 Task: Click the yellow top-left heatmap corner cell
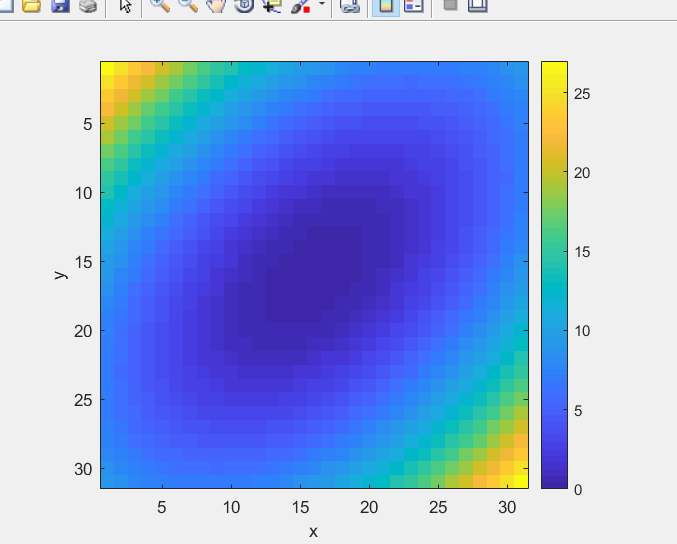(107, 68)
